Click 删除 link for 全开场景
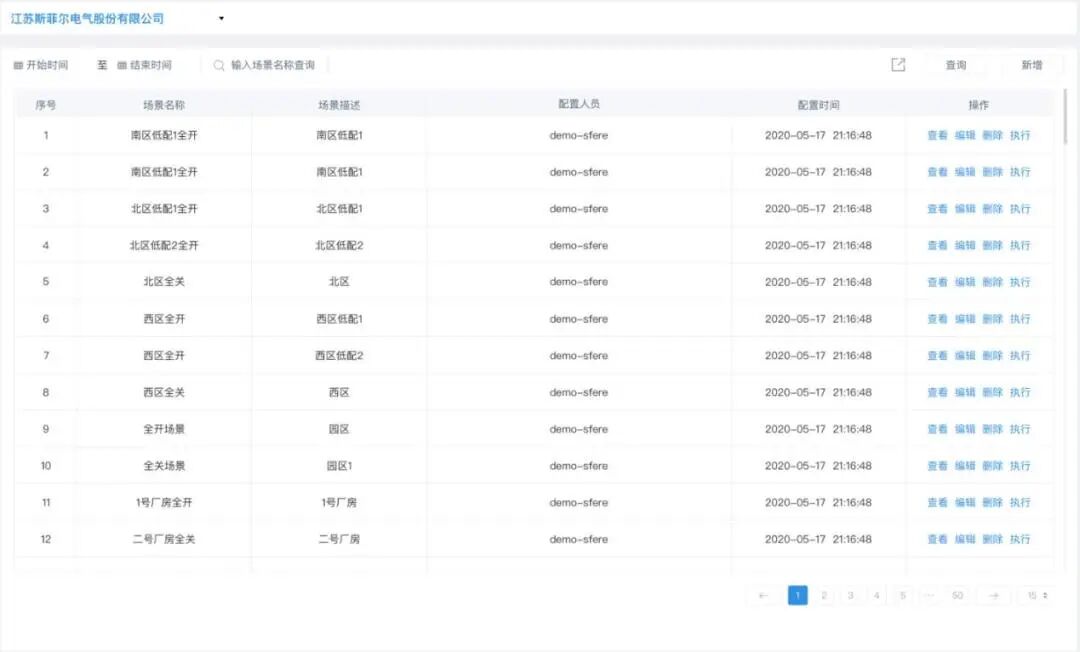This screenshot has height=652, width=1080. 991,428
